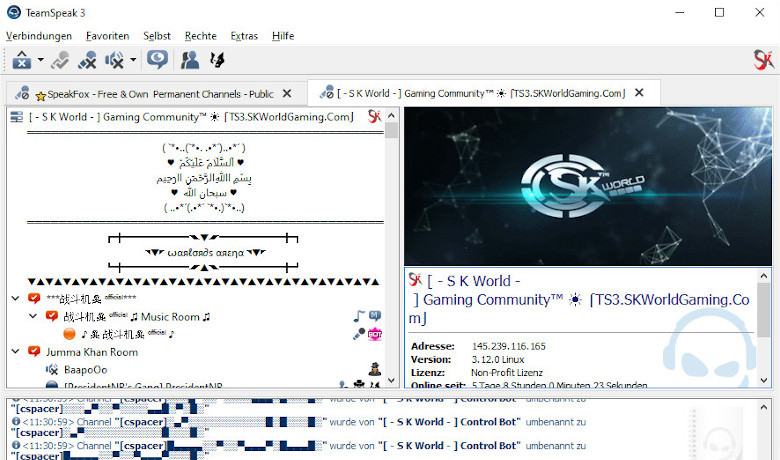
Task: Click the server address 145.239.116.165
Action: click(x=508, y=346)
